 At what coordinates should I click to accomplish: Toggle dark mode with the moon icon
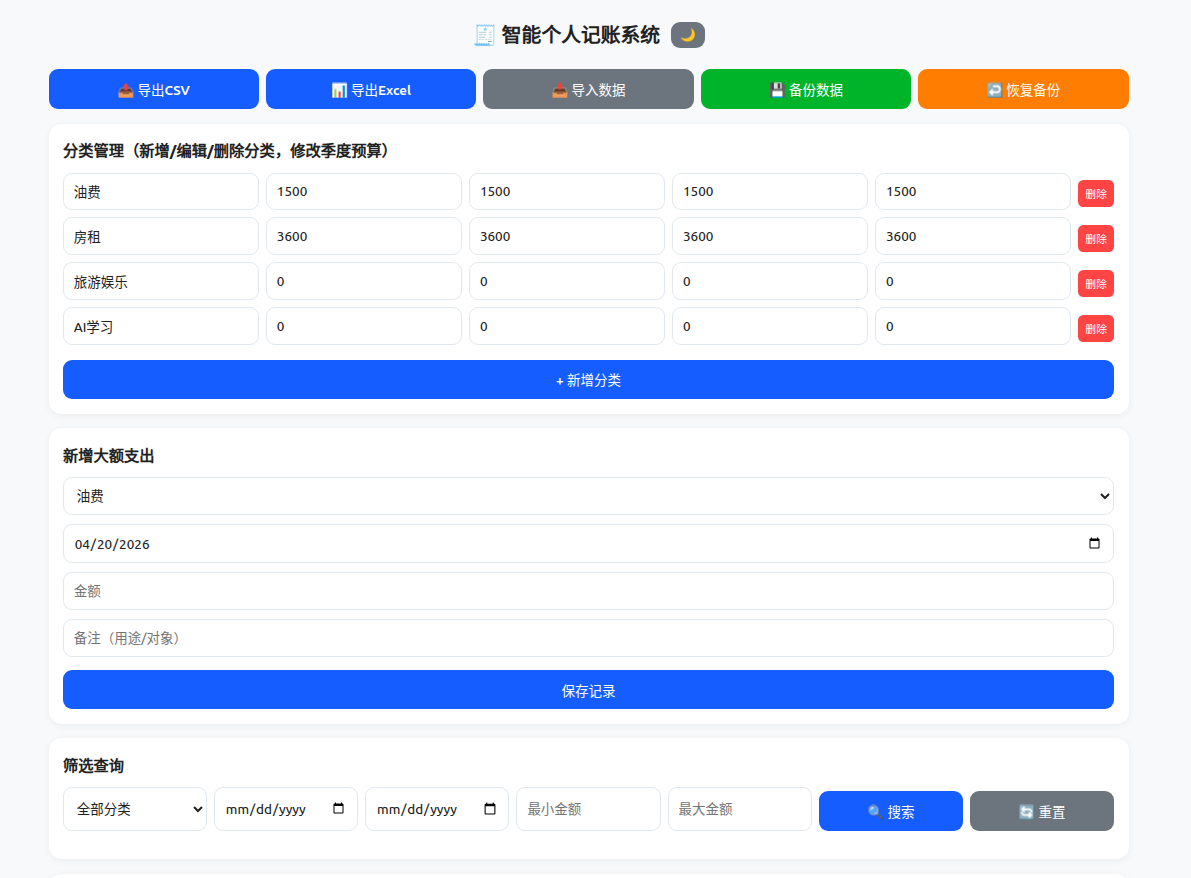click(x=687, y=35)
